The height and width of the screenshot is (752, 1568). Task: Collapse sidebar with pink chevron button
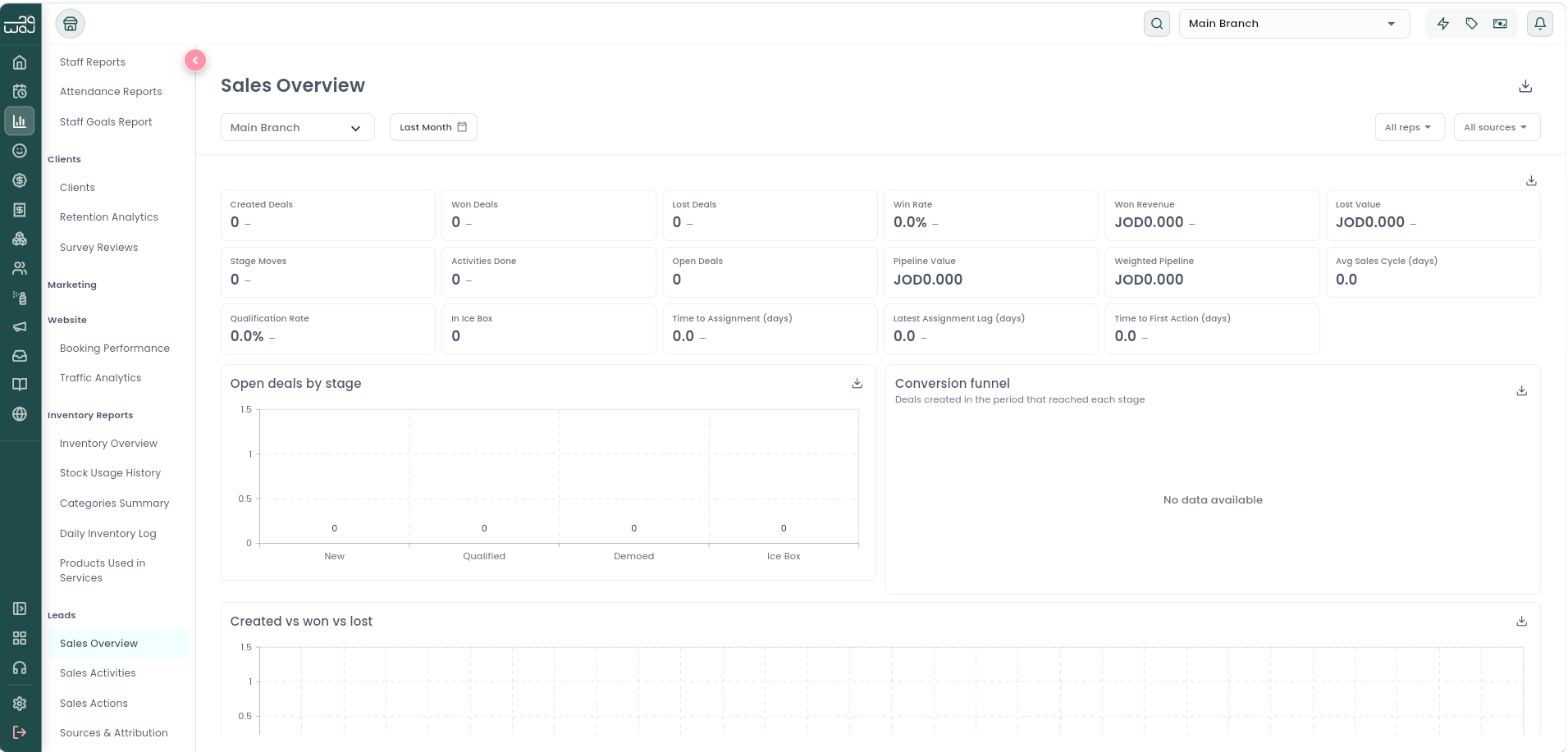[x=195, y=60]
